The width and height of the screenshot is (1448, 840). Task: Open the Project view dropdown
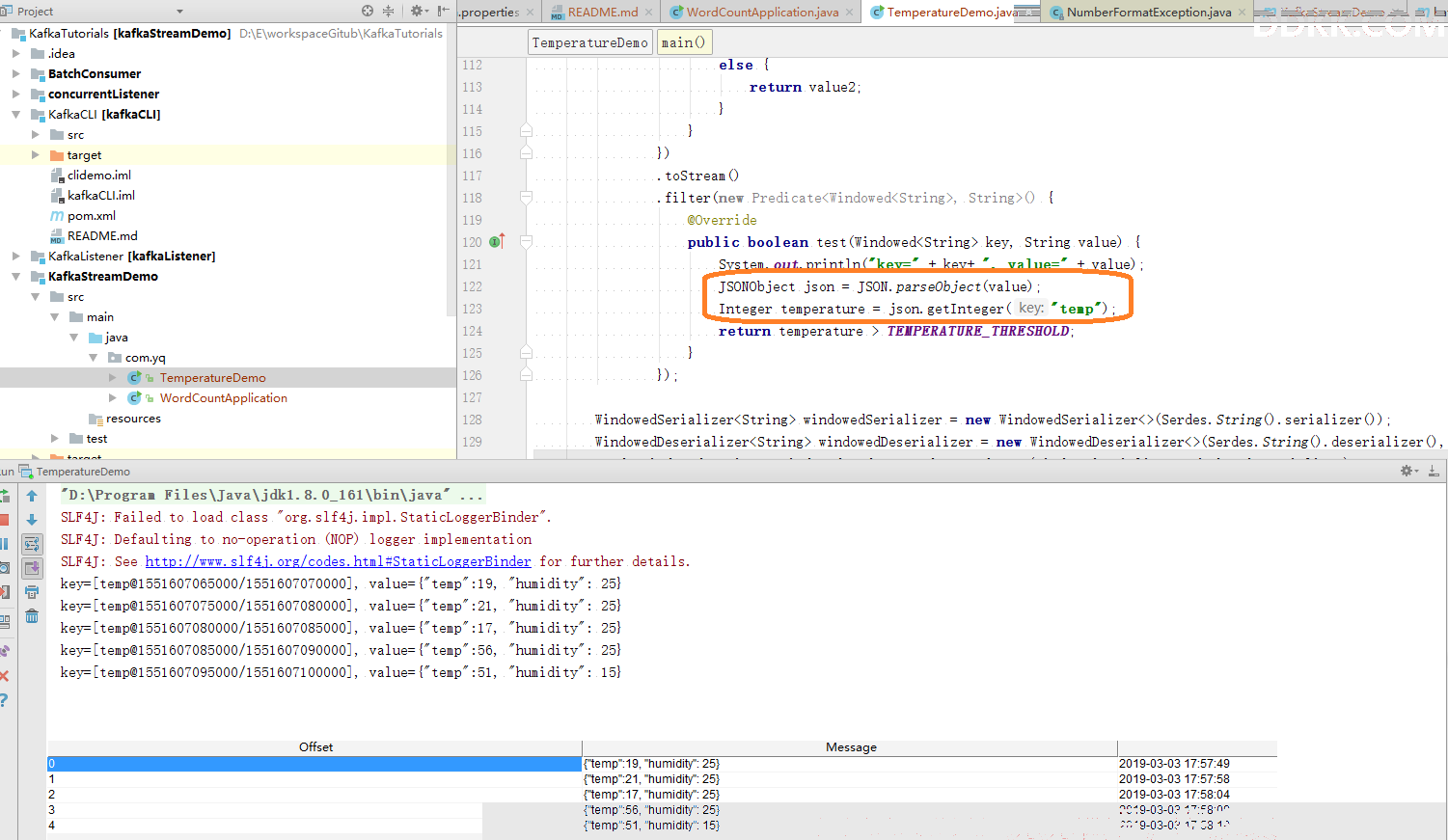[179, 12]
